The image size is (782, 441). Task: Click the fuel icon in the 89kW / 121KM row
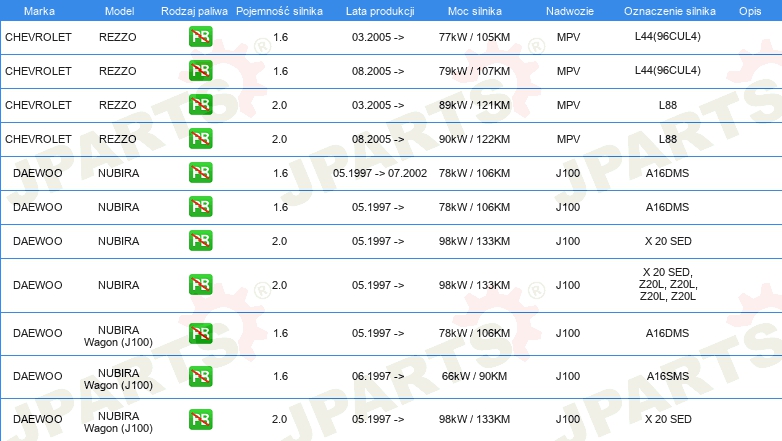pyautogui.click(x=200, y=105)
